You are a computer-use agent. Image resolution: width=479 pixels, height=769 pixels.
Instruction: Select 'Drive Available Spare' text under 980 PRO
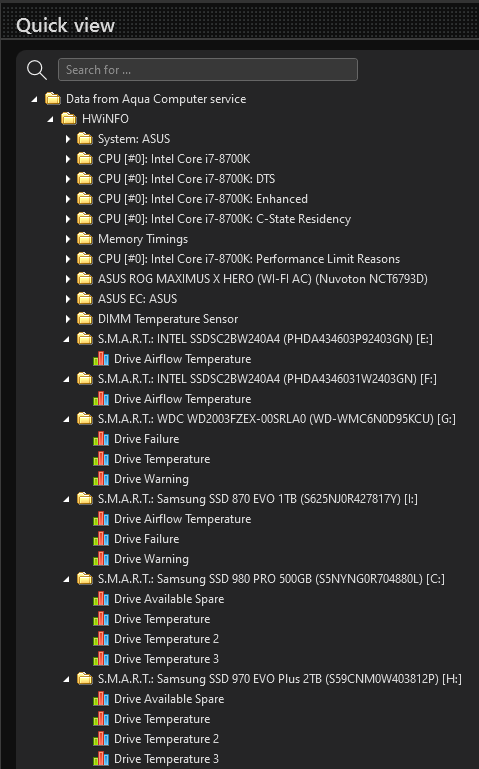169,599
